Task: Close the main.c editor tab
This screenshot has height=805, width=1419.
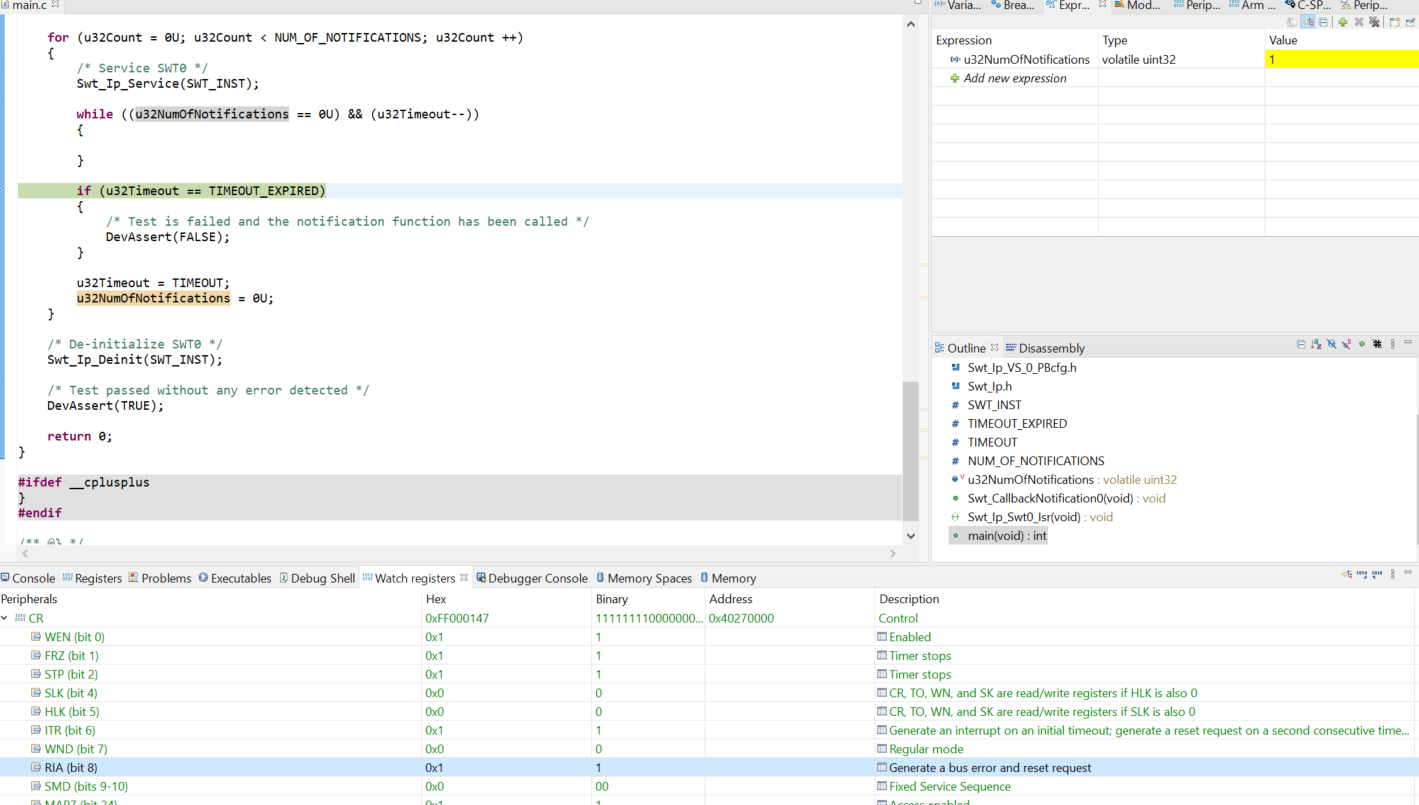Action: coord(55,5)
